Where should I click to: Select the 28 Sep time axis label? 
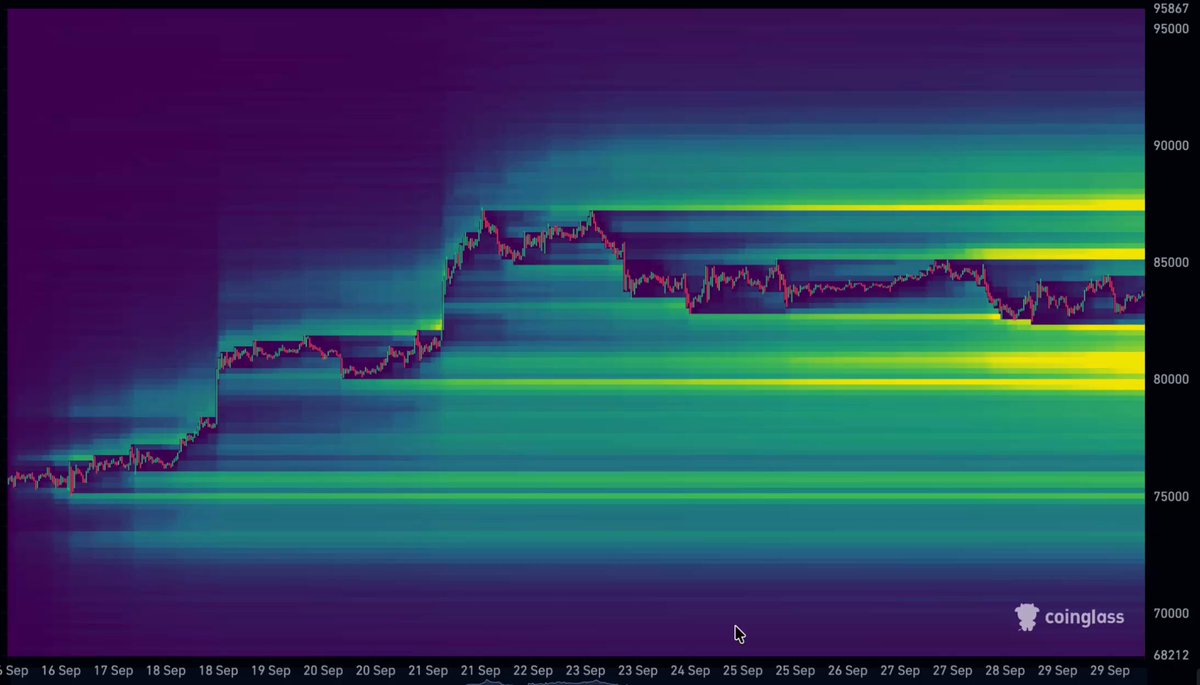[1005, 671]
